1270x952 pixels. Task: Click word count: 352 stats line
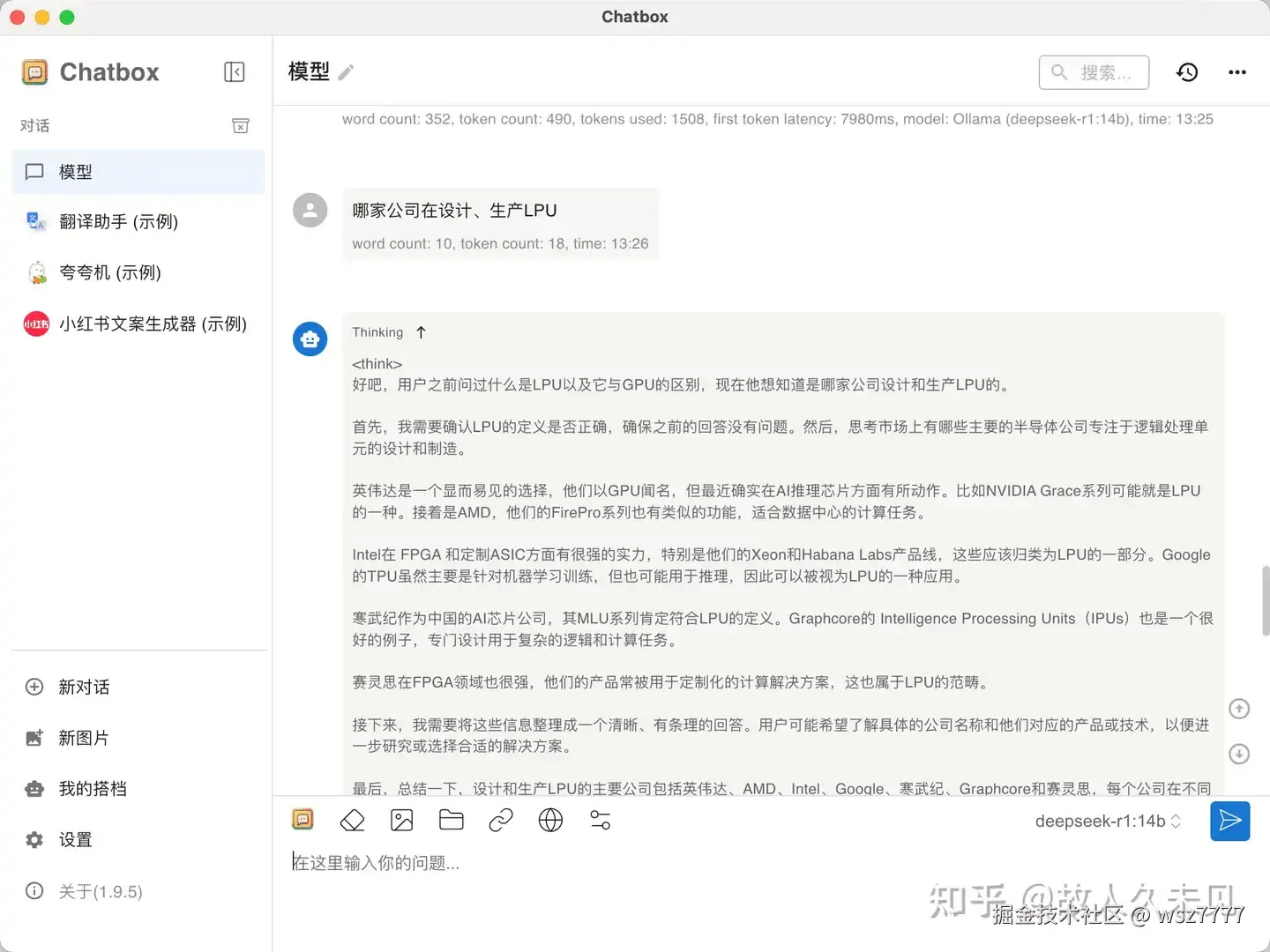tap(778, 119)
